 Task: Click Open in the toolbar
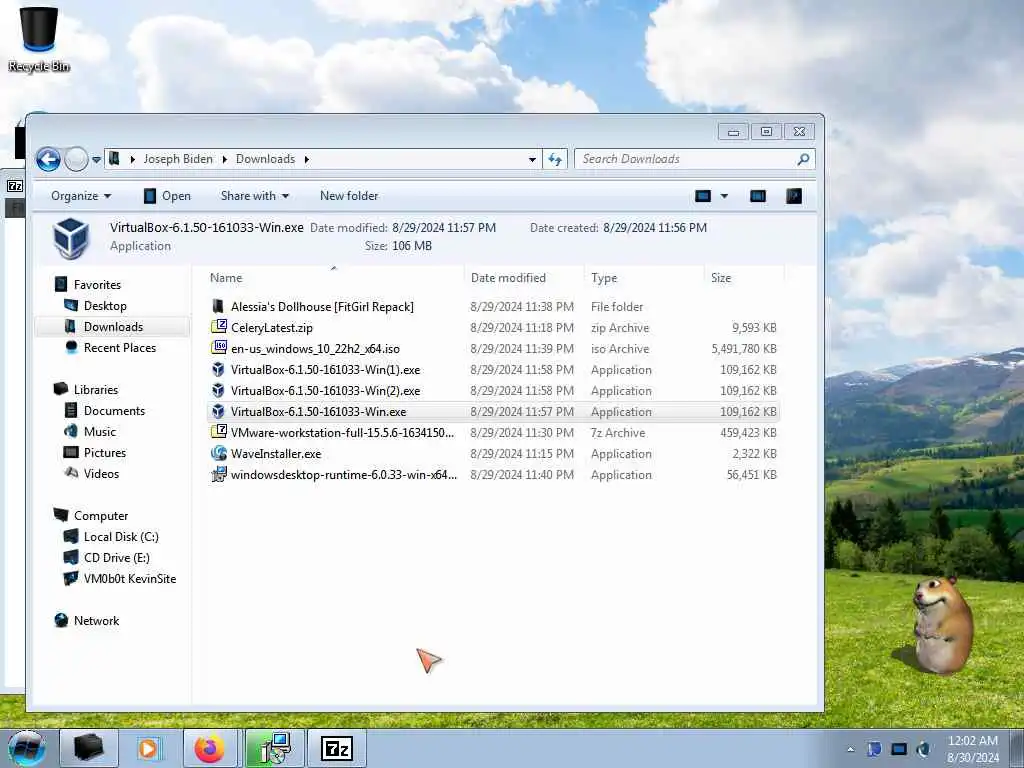click(167, 196)
